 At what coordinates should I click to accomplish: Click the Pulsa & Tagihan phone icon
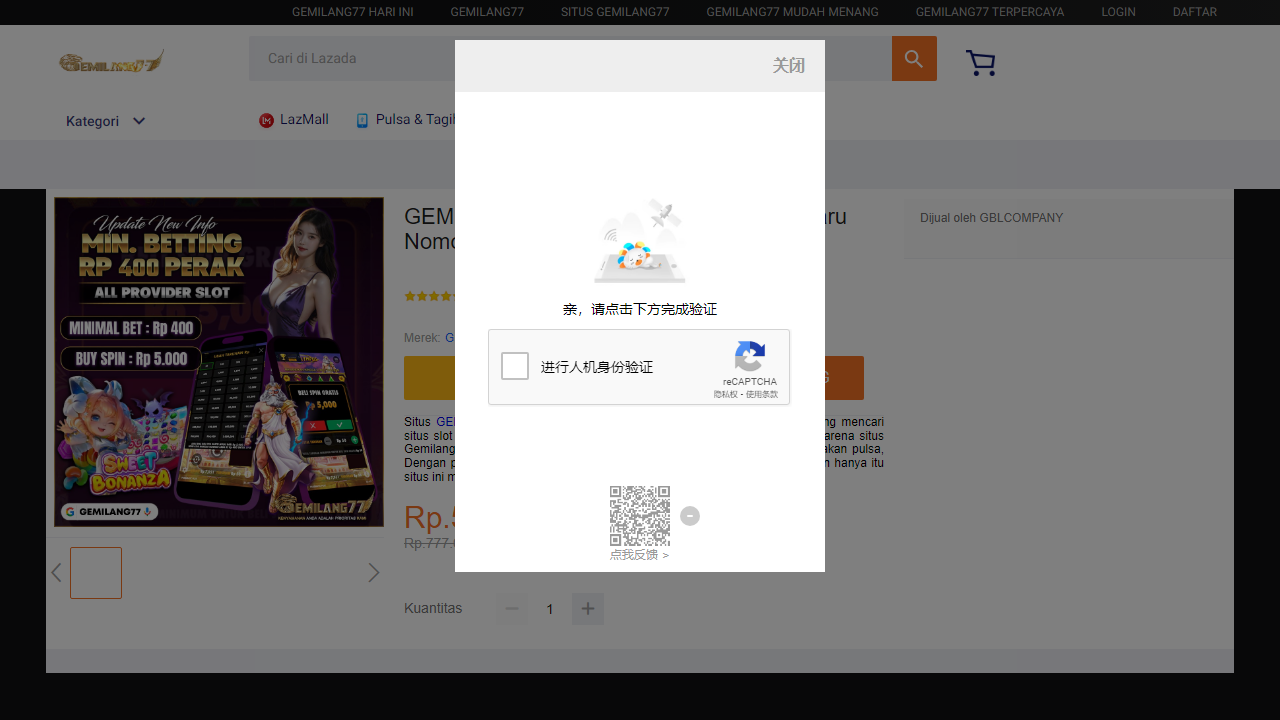coord(362,120)
